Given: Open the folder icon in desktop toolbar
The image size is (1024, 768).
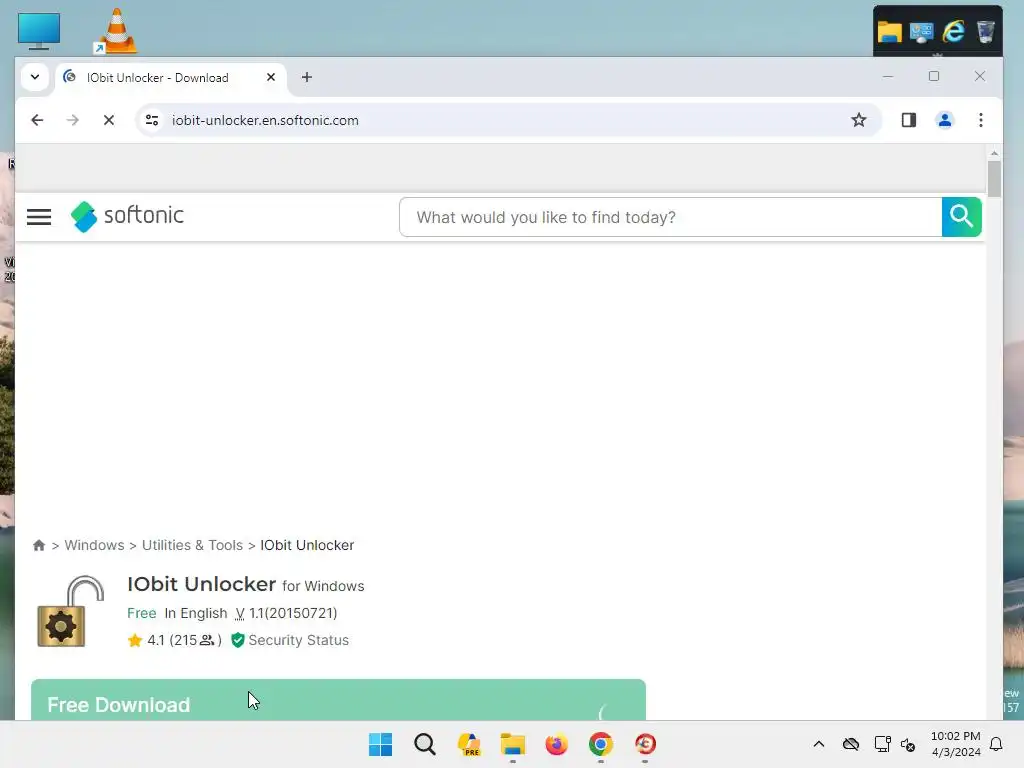Looking at the screenshot, I should tap(889, 31).
